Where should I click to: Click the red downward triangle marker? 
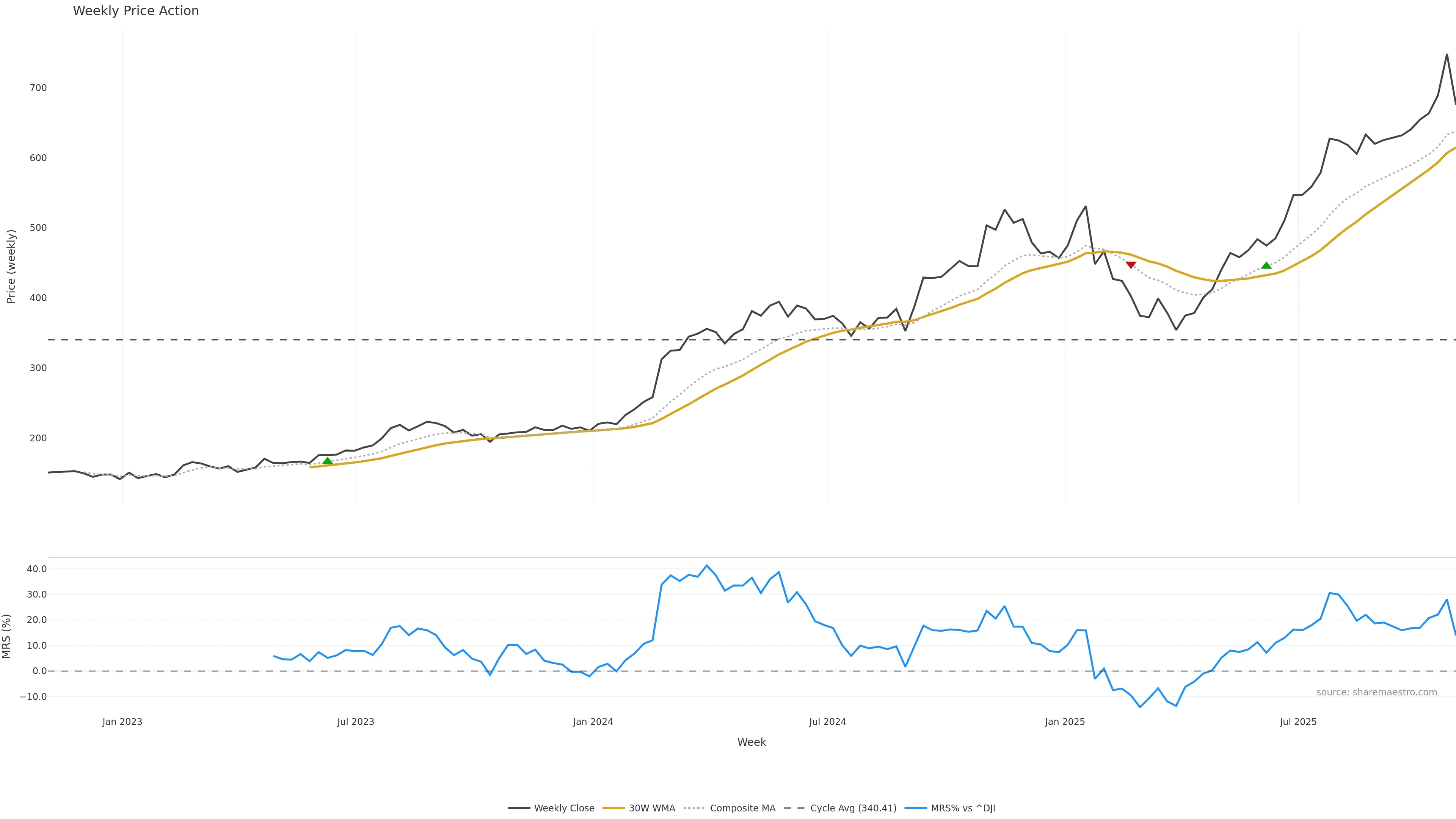[1130, 265]
